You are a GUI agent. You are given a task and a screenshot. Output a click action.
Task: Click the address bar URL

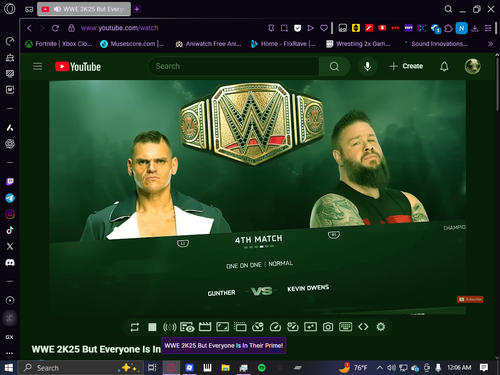pos(119,28)
